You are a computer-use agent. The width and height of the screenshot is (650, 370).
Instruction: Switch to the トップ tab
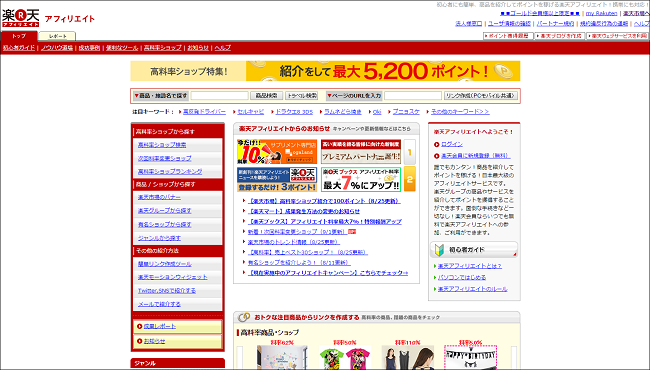(19, 36)
